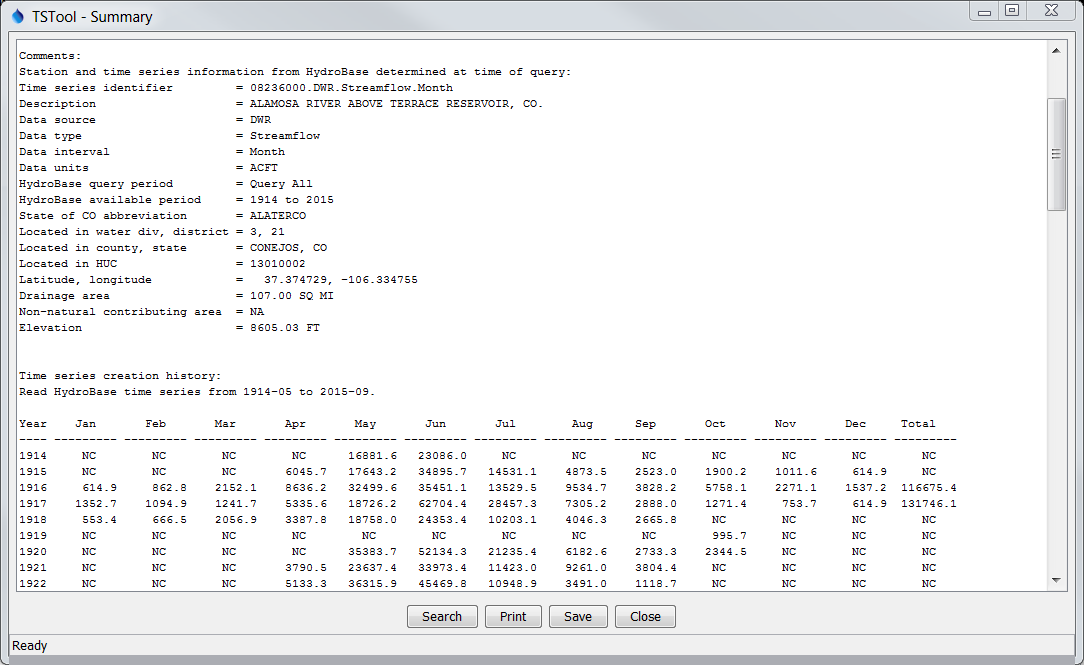Click the Search button
The height and width of the screenshot is (665, 1084).
click(x=442, y=616)
